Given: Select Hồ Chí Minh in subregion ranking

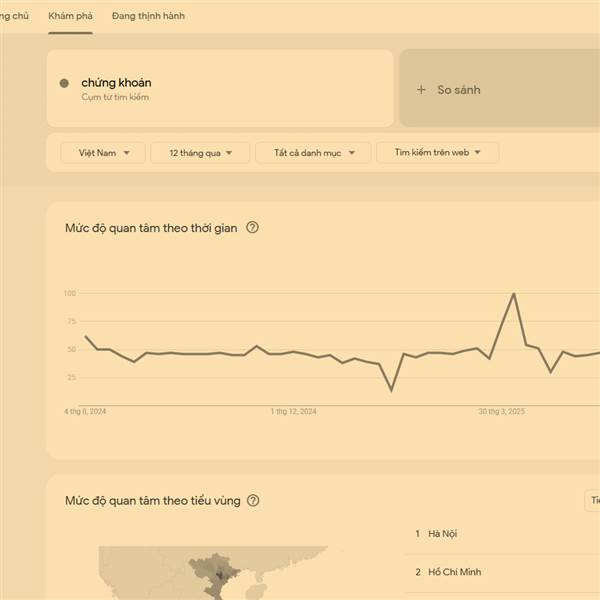Looking at the screenshot, I should coord(455,572).
